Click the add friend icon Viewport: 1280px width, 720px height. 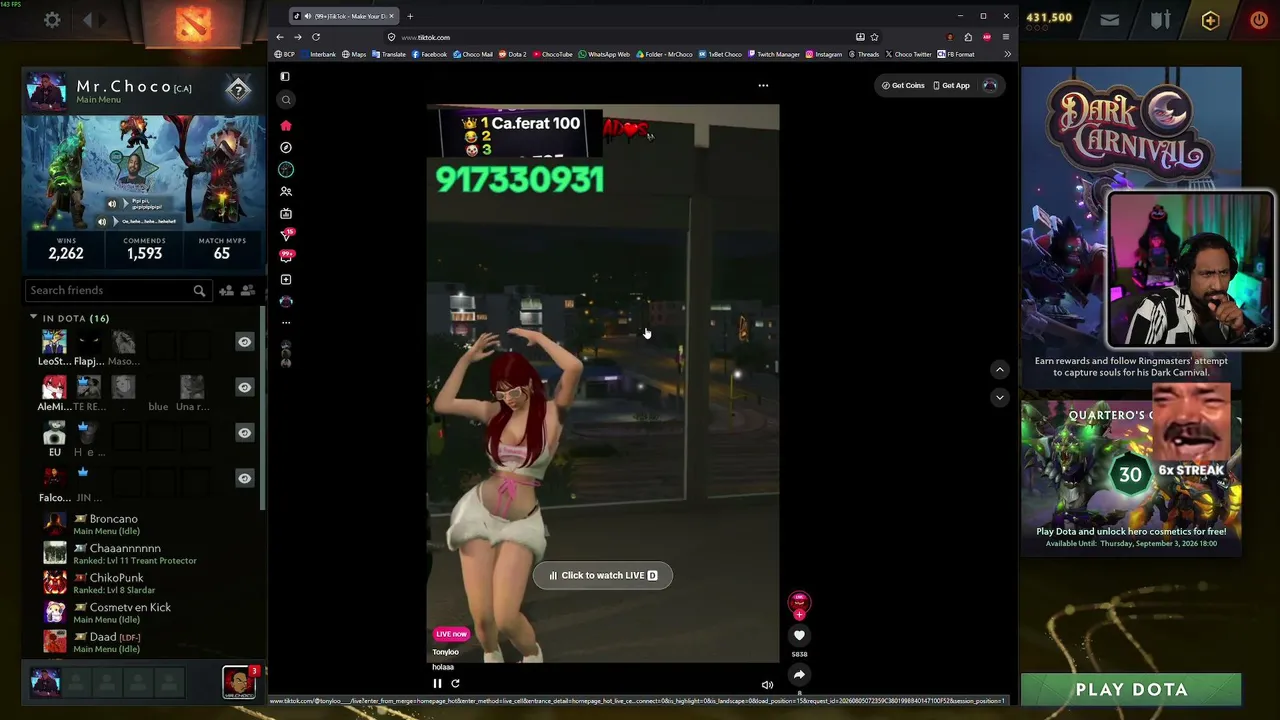click(x=227, y=290)
